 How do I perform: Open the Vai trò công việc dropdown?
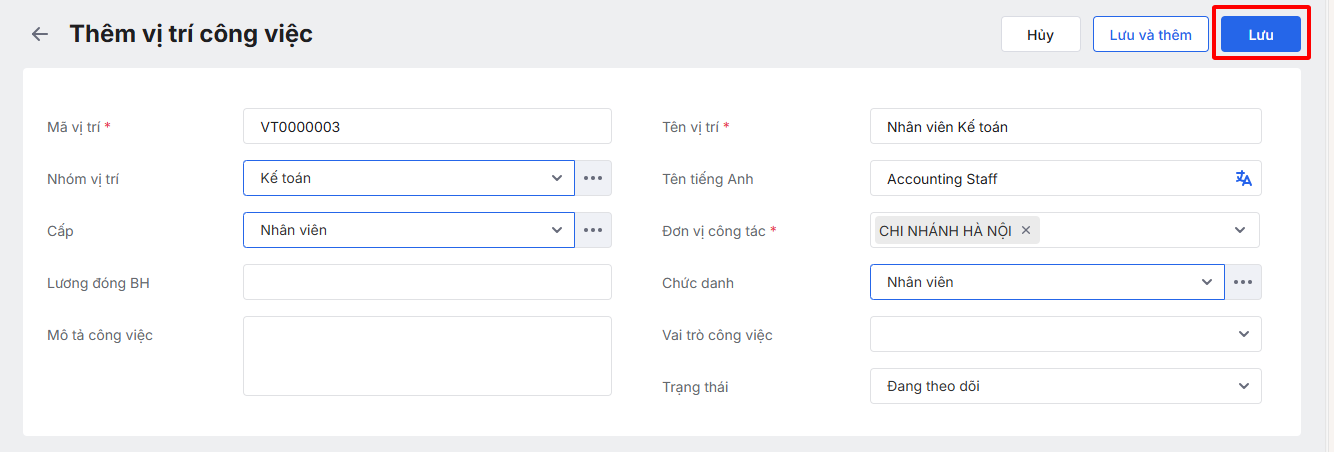pos(1243,334)
